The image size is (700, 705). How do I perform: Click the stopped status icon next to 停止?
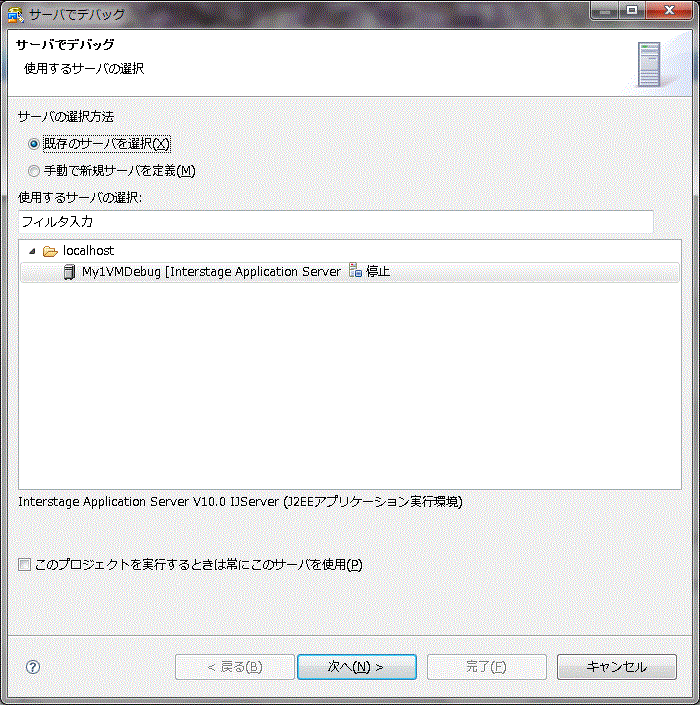[x=355, y=270]
